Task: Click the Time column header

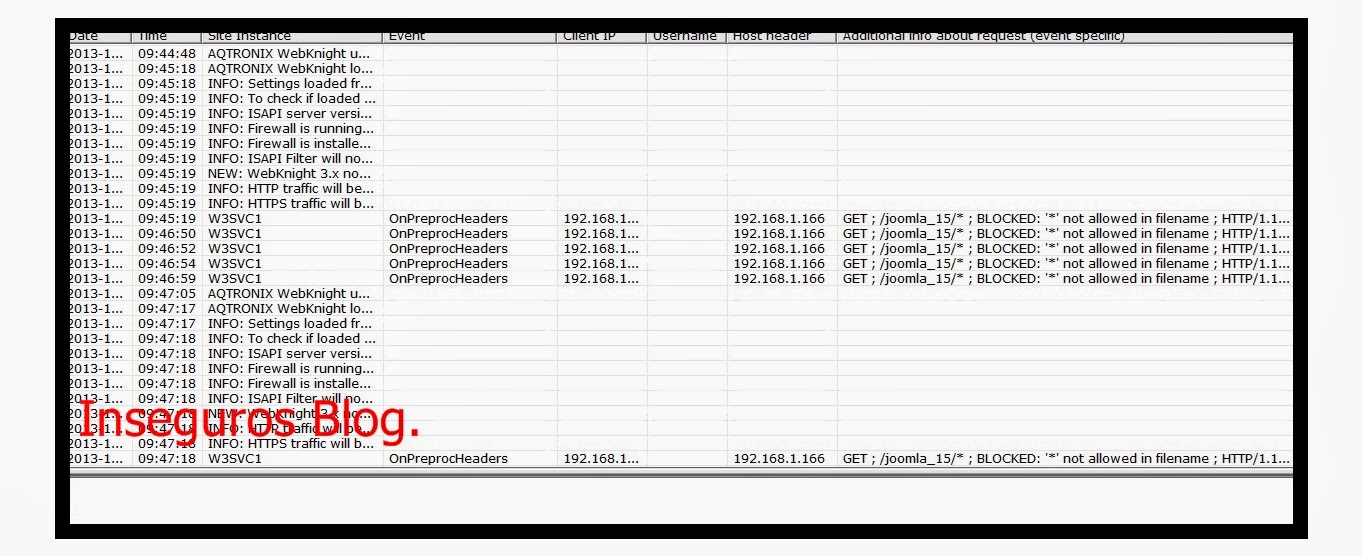Action: pyautogui.click(x=165, y=37)
